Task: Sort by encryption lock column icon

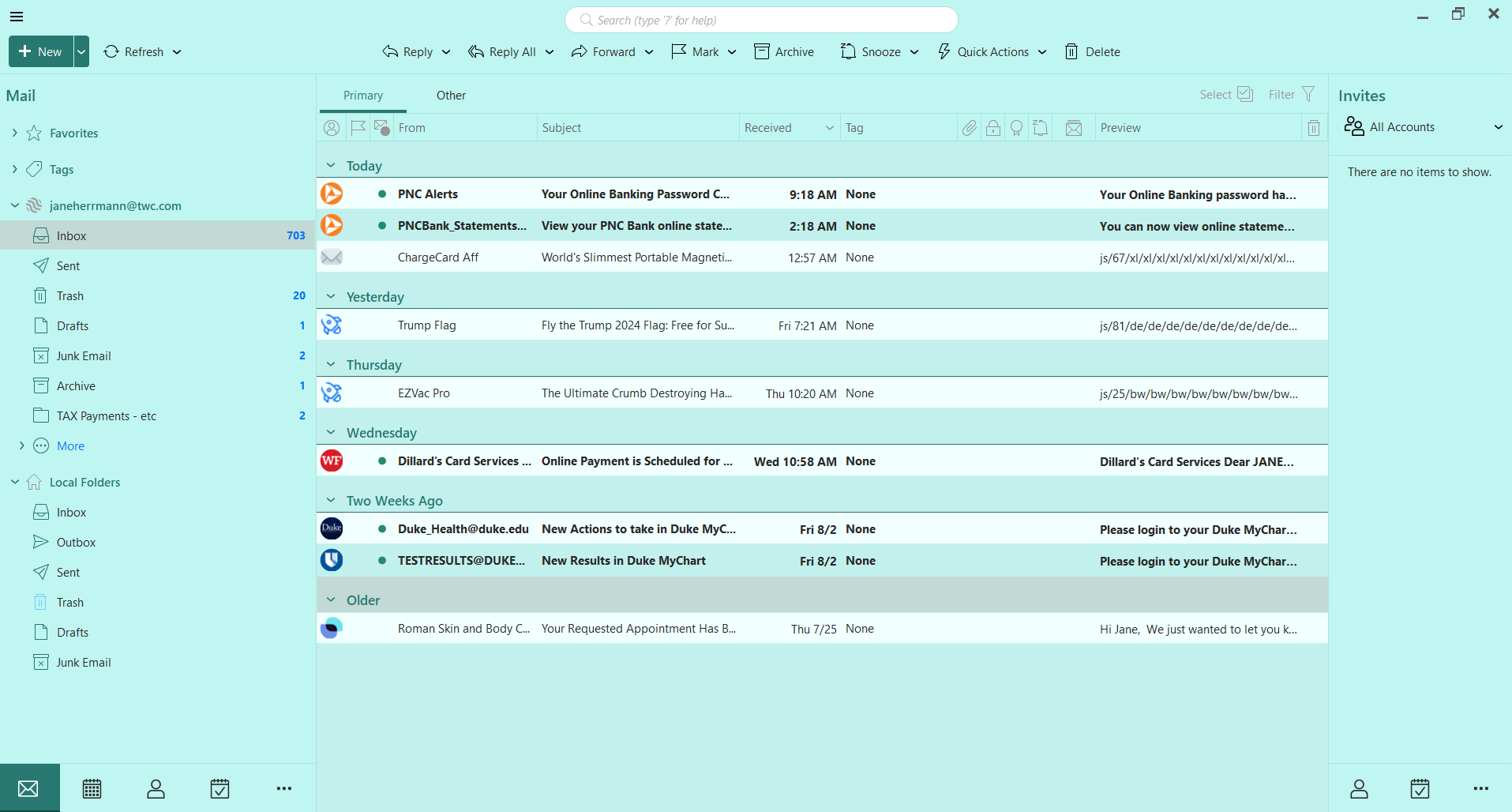Action: 993,128
